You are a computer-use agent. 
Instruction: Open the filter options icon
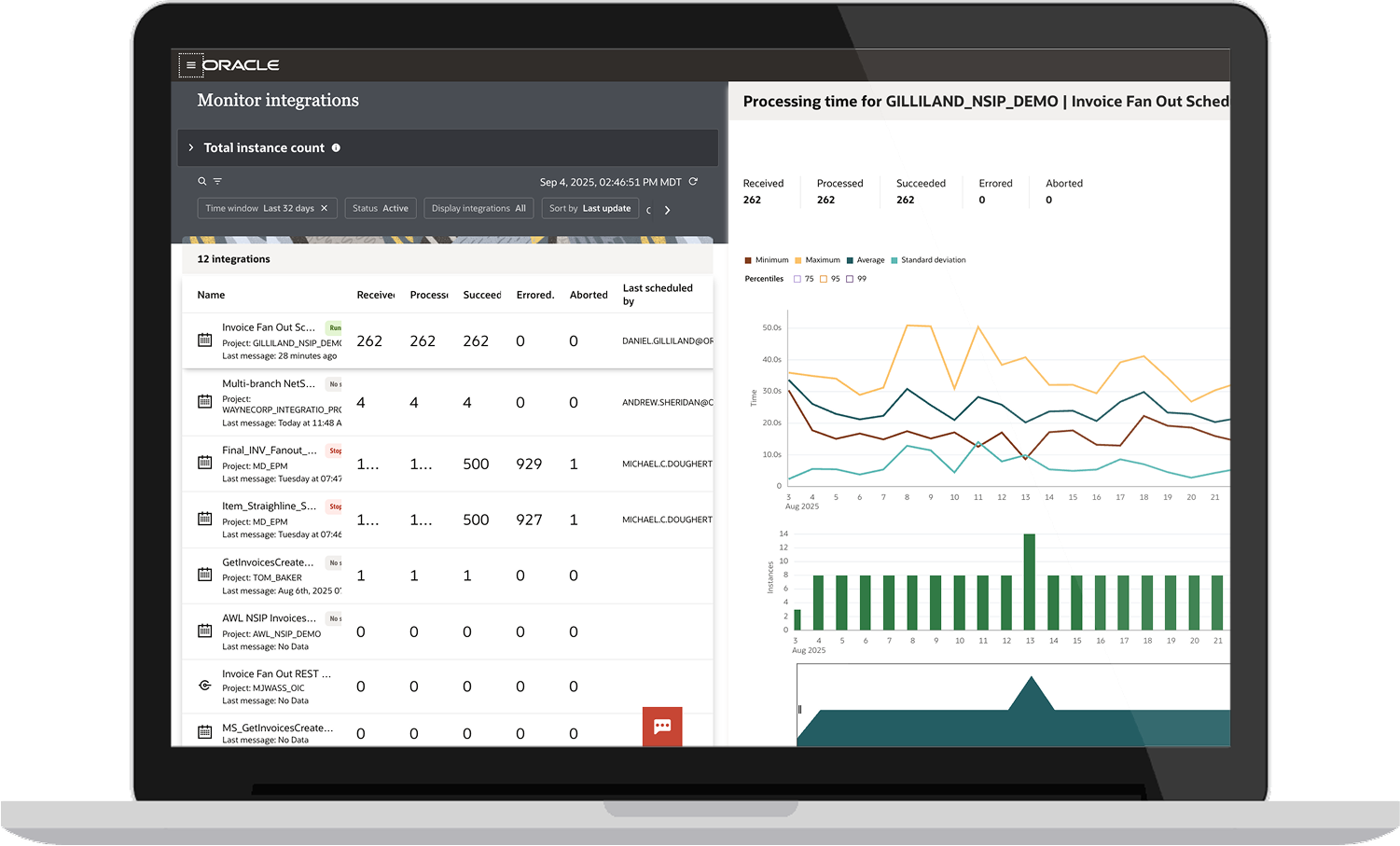217,181
